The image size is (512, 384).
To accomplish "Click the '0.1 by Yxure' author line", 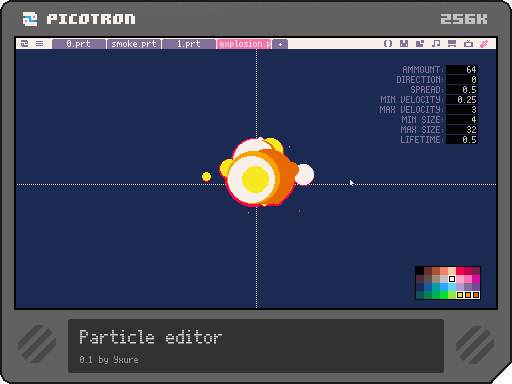I will point(109,360).
